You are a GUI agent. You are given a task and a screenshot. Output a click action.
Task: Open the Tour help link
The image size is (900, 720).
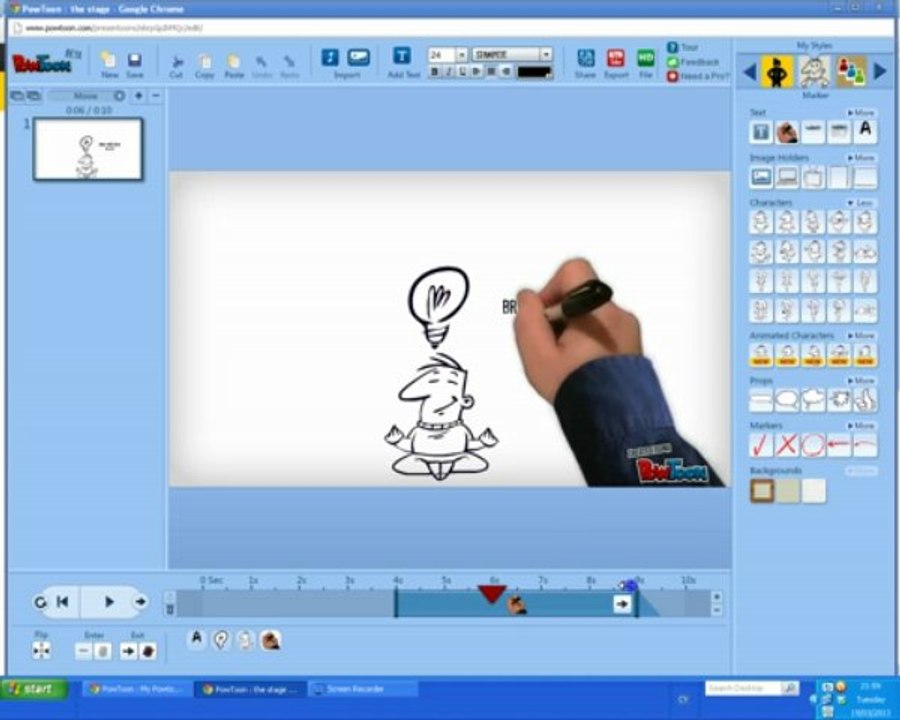[x=682, y=47]
